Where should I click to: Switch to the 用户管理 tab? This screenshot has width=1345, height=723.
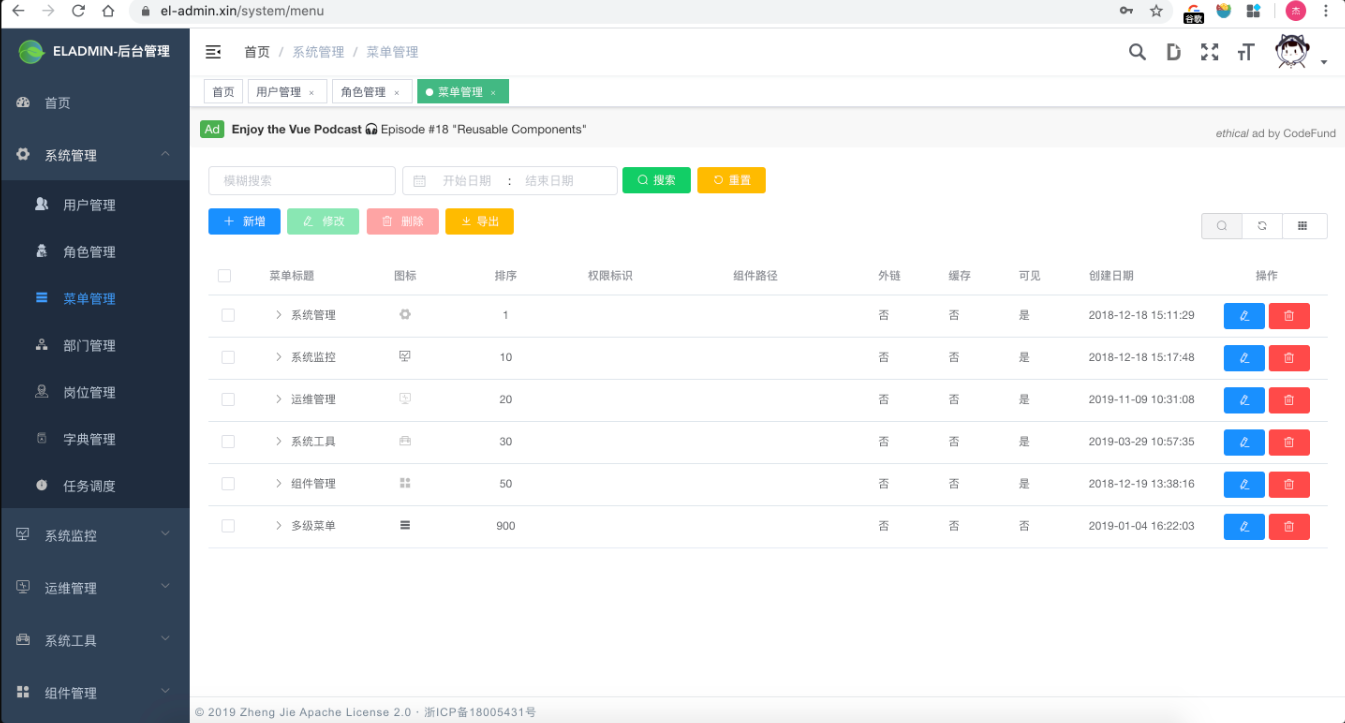point(280,90)
